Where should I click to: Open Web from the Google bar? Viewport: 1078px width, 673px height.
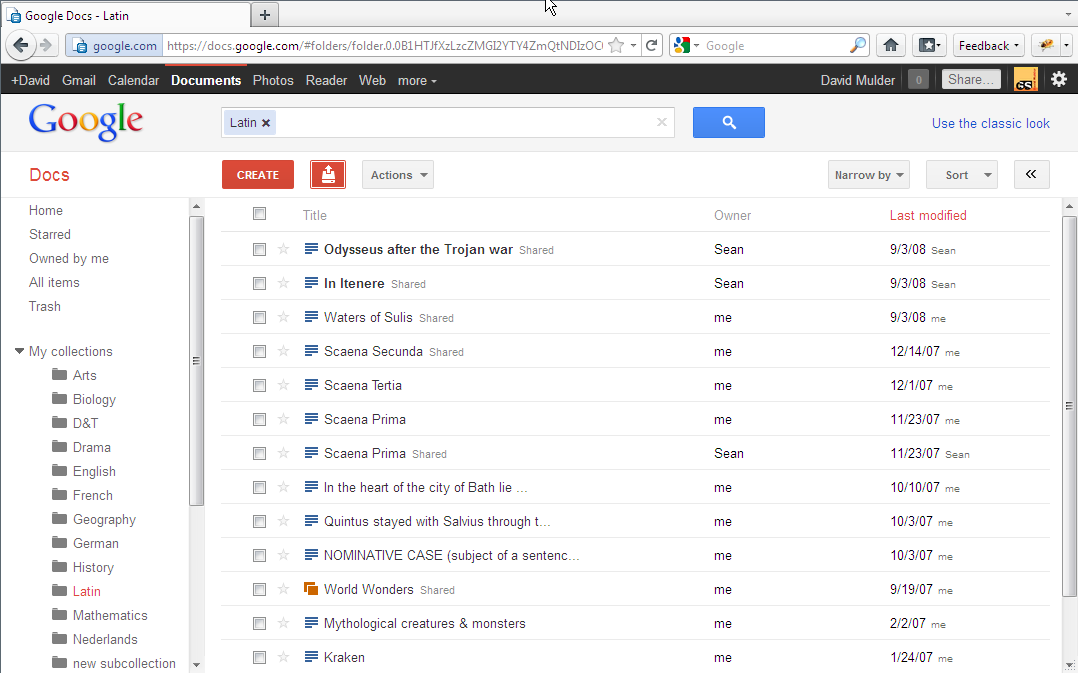click(373, 80)
